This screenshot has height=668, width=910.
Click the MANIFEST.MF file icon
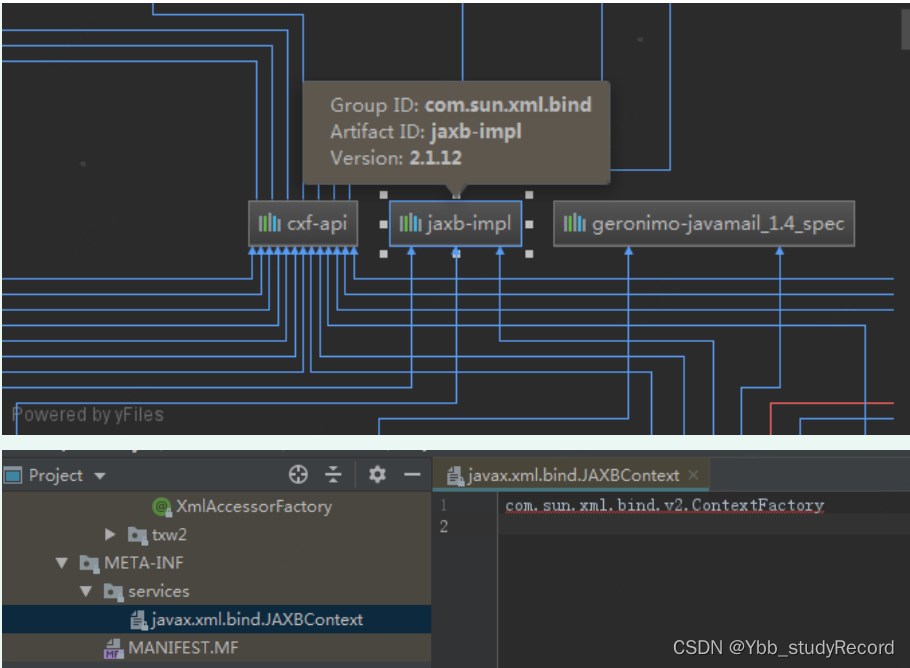pyautogui.click(x=114, y=648)
